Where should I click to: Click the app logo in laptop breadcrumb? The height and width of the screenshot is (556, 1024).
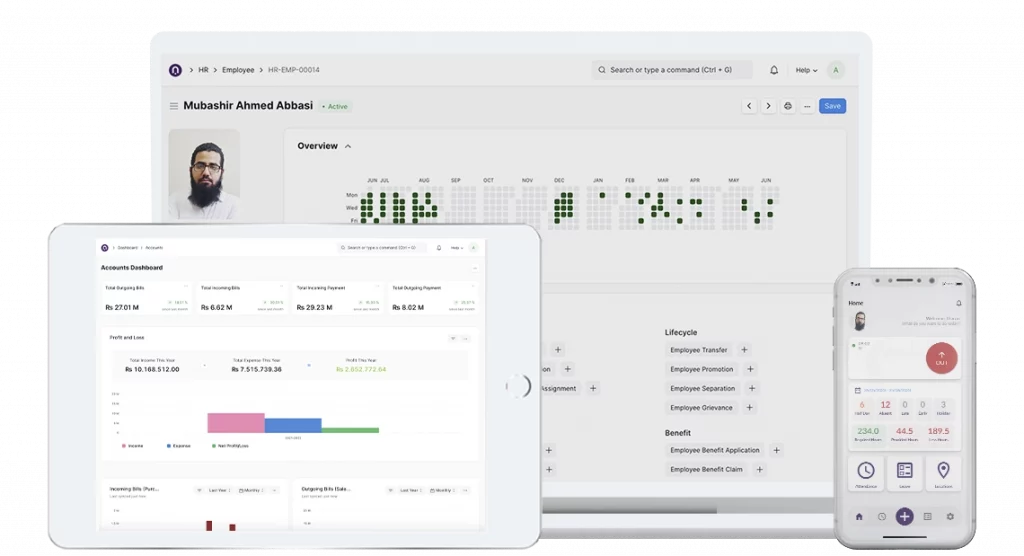click(x=175, y=70)
